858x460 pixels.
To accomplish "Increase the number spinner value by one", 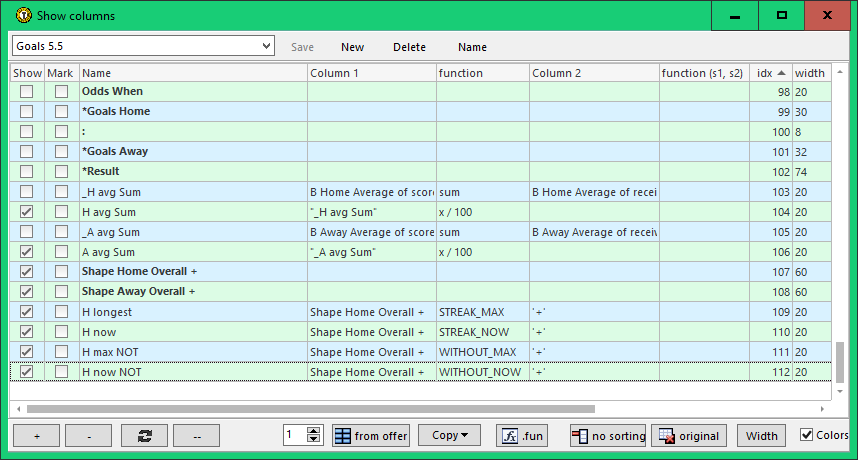I will tap(314, 431).
